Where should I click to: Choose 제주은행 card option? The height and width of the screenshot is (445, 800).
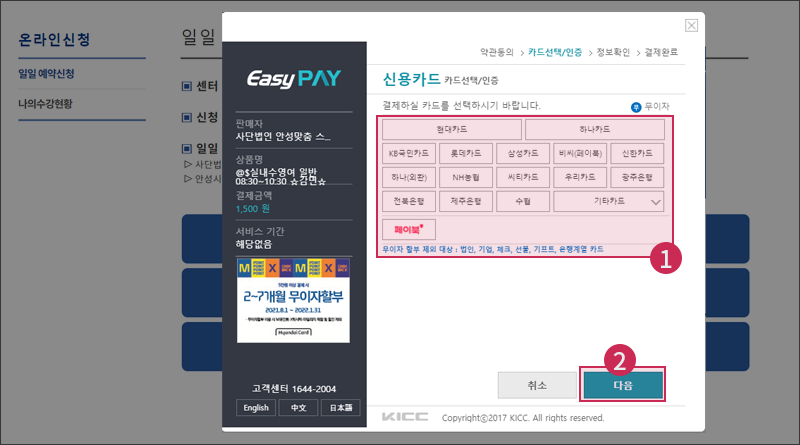466,201
